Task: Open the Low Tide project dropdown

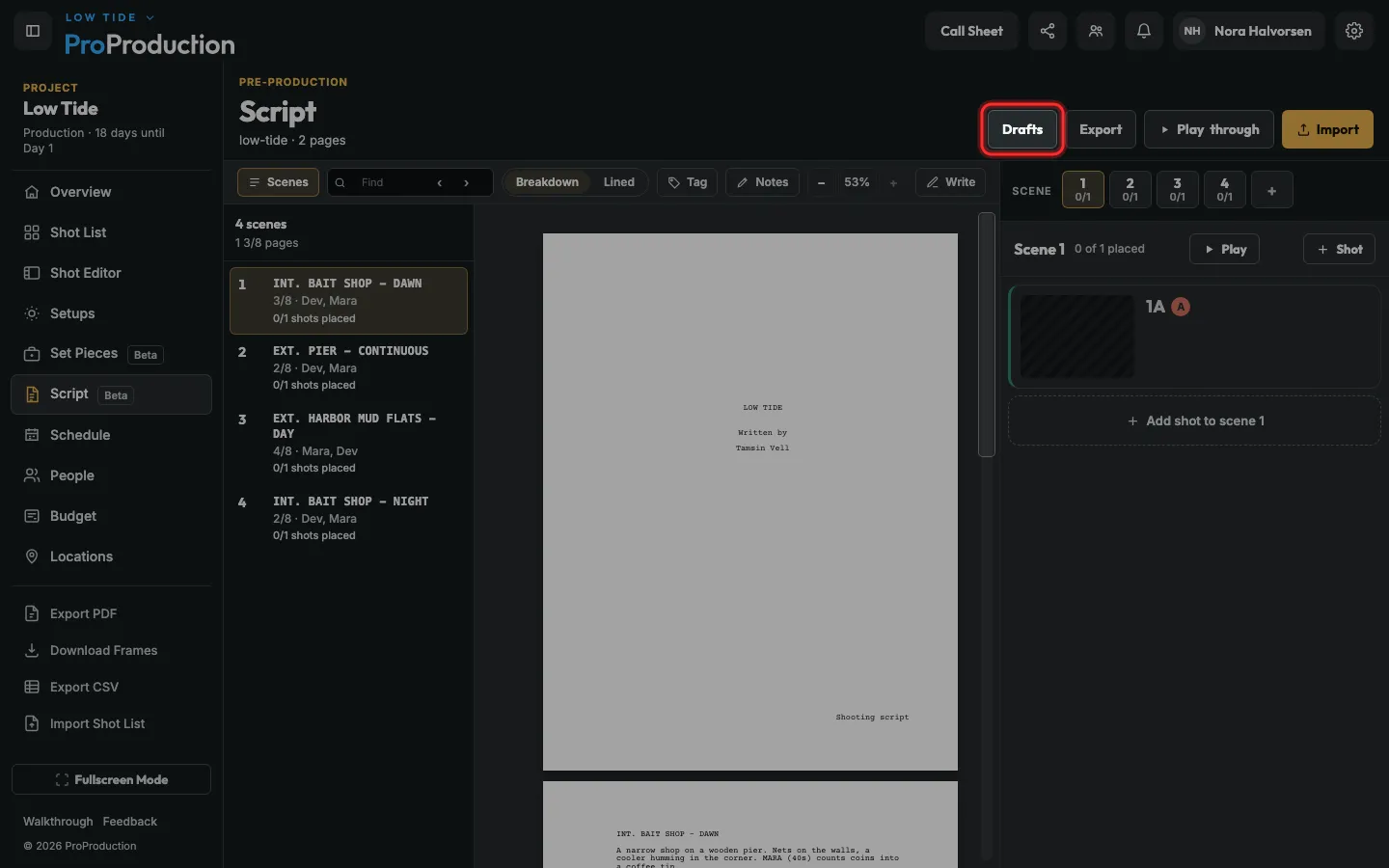Action: pyautogui.click(x=110, y=17)
